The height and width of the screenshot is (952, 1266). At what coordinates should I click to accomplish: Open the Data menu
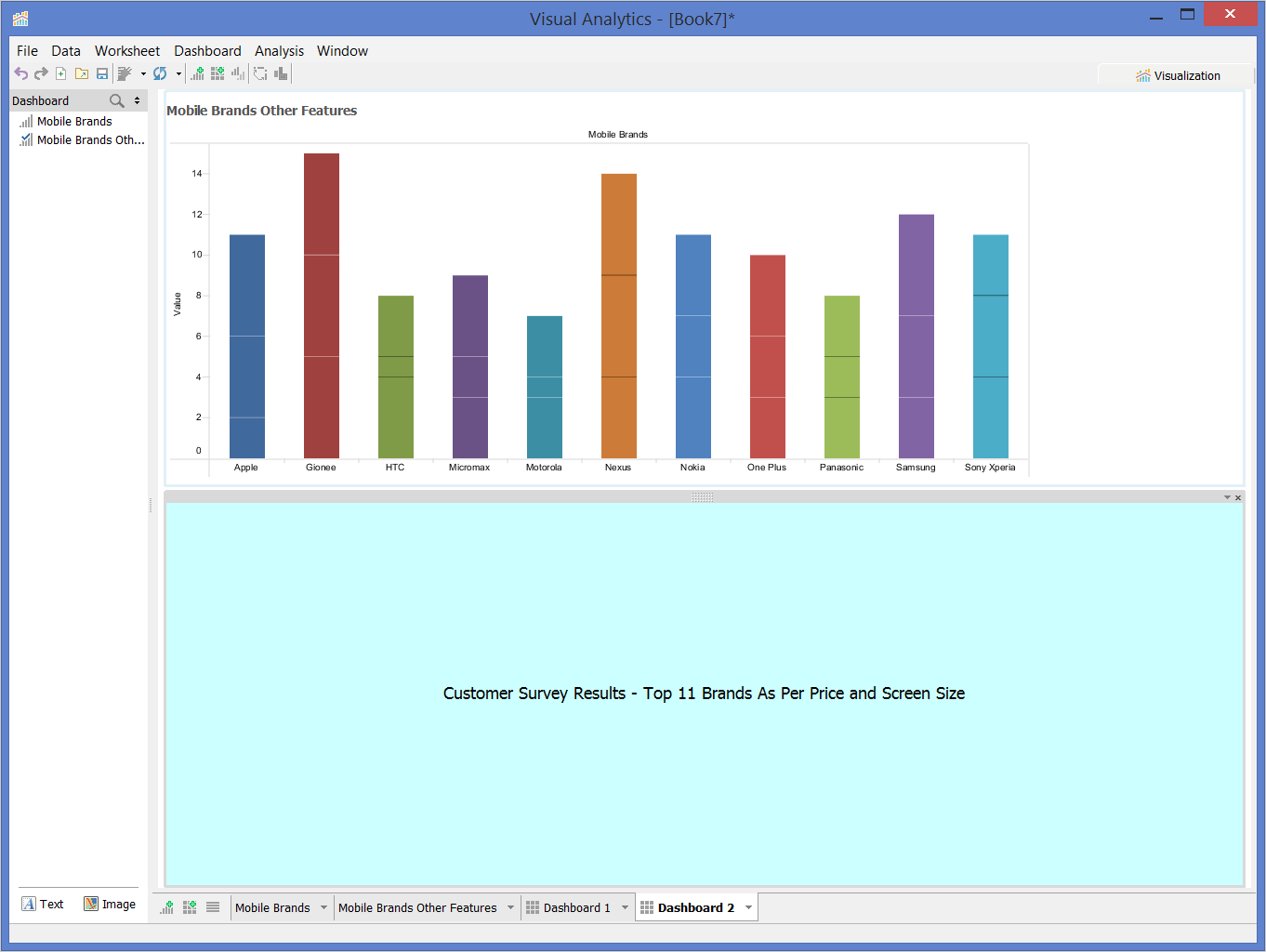click(x=66, y=51)
